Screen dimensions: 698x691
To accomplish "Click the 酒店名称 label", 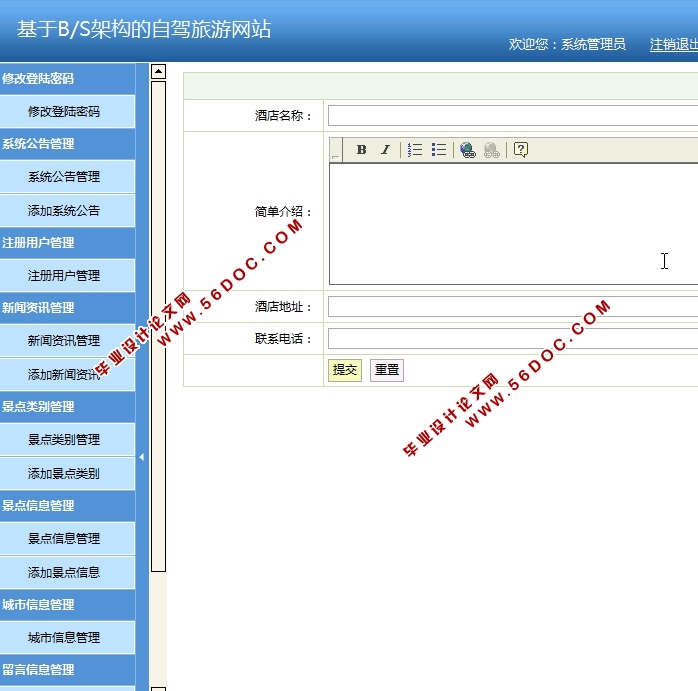I will pyautogui.click(x=283, y=116).
